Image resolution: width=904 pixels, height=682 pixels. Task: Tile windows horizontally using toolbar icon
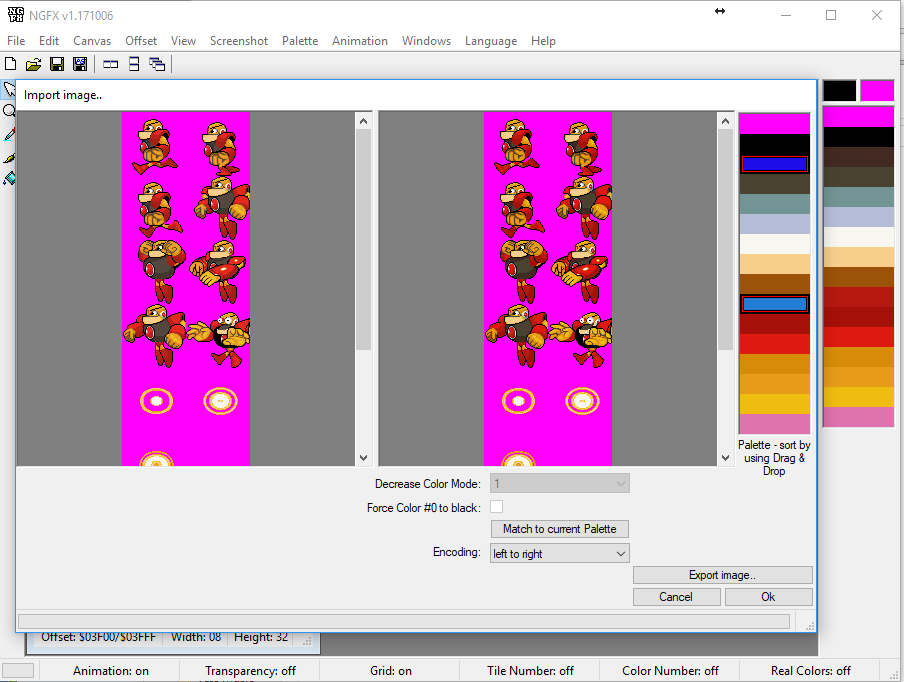pos(111,64)
